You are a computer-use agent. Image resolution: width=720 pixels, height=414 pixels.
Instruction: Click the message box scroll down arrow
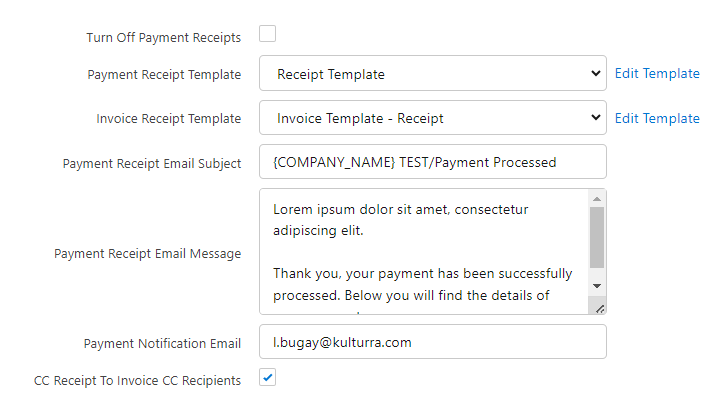click(x=597, y=285)
